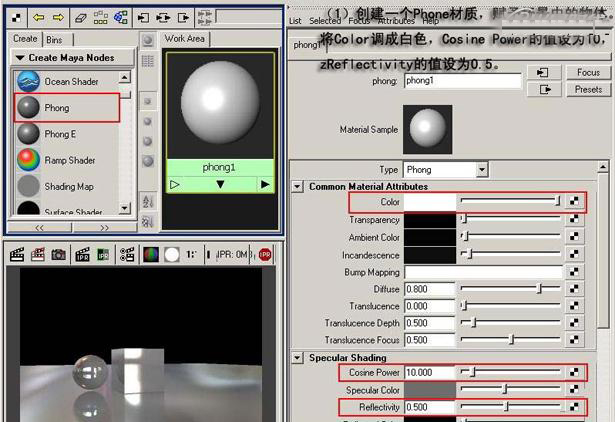The image size is (615, 422).
Task: Open map button for Bump Mapping
Action: pyautogui.click(x=574, y=271)
